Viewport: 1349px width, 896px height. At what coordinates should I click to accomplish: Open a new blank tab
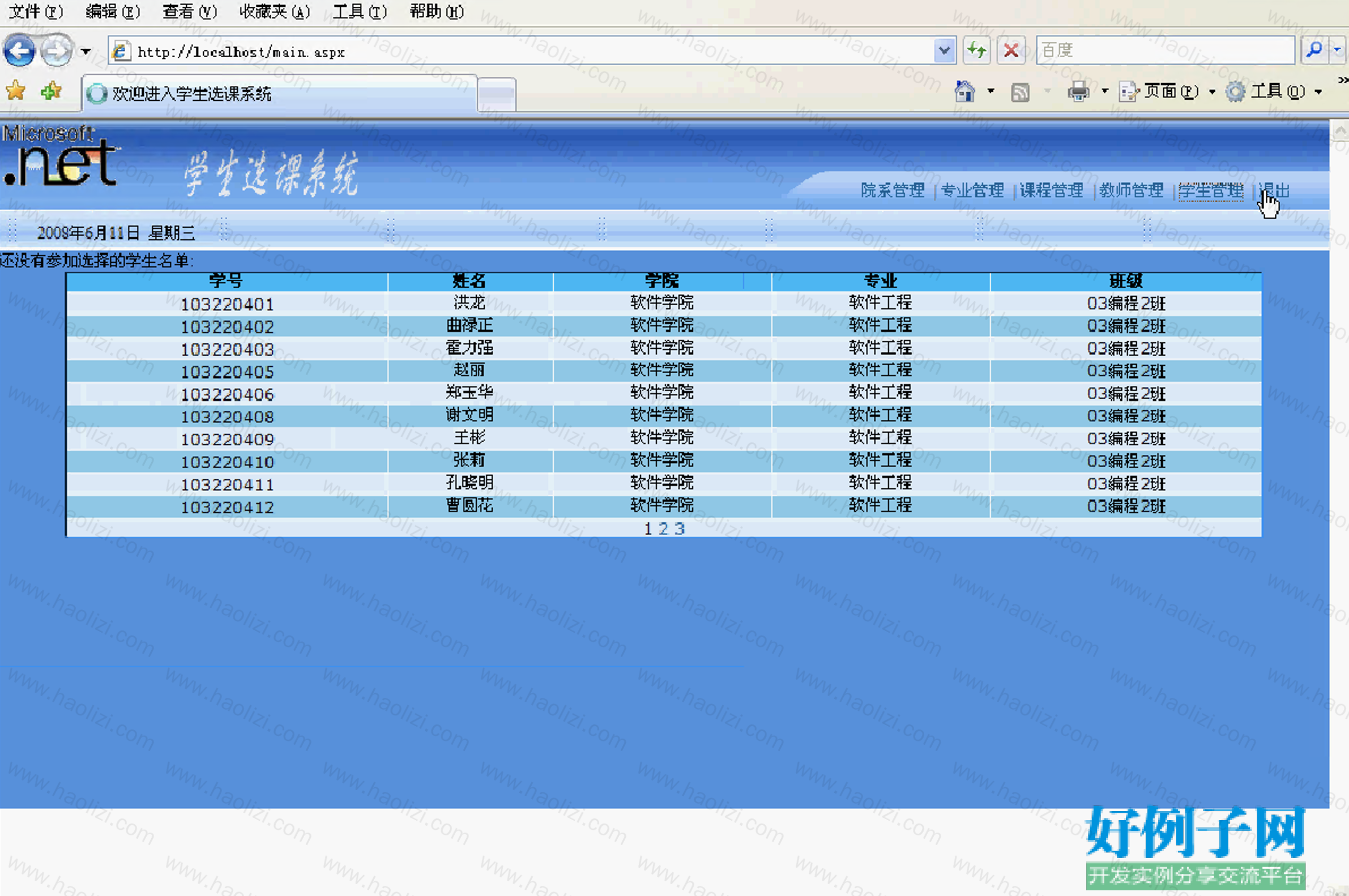click(x=497, y=94)
